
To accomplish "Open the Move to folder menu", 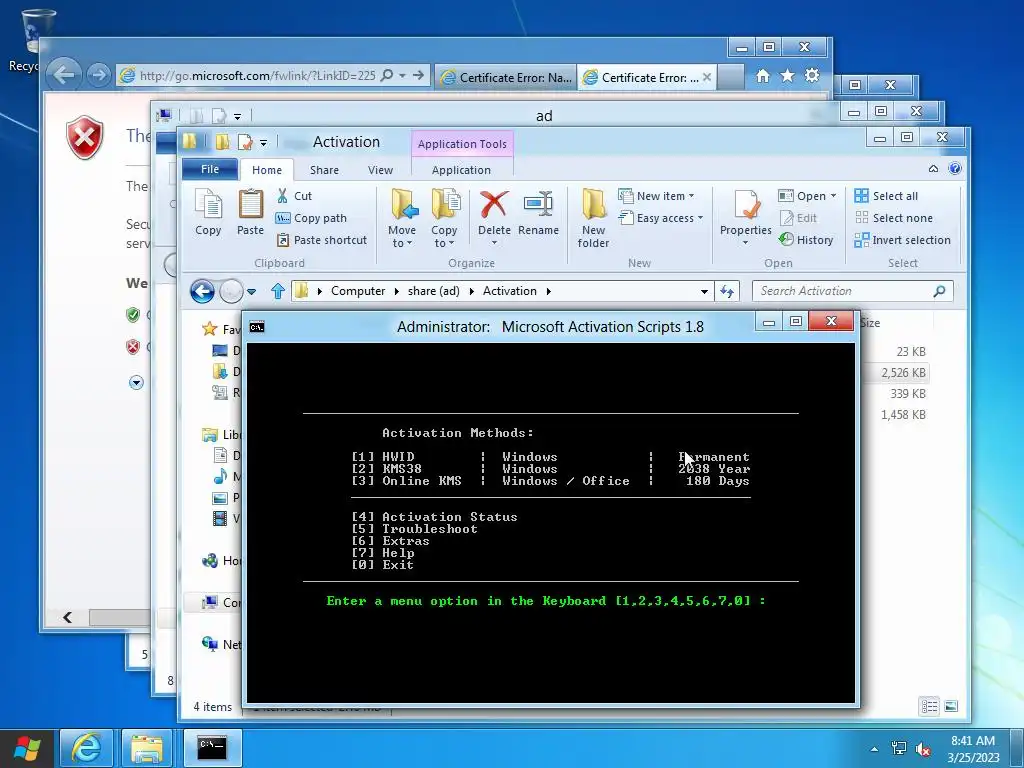I will click(402, 218).
